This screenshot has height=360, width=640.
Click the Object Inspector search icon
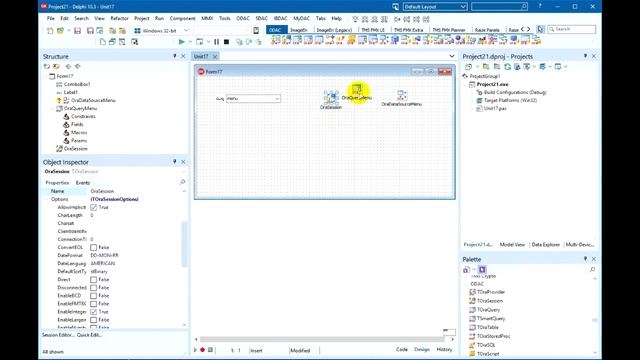[x=182, y=182]
